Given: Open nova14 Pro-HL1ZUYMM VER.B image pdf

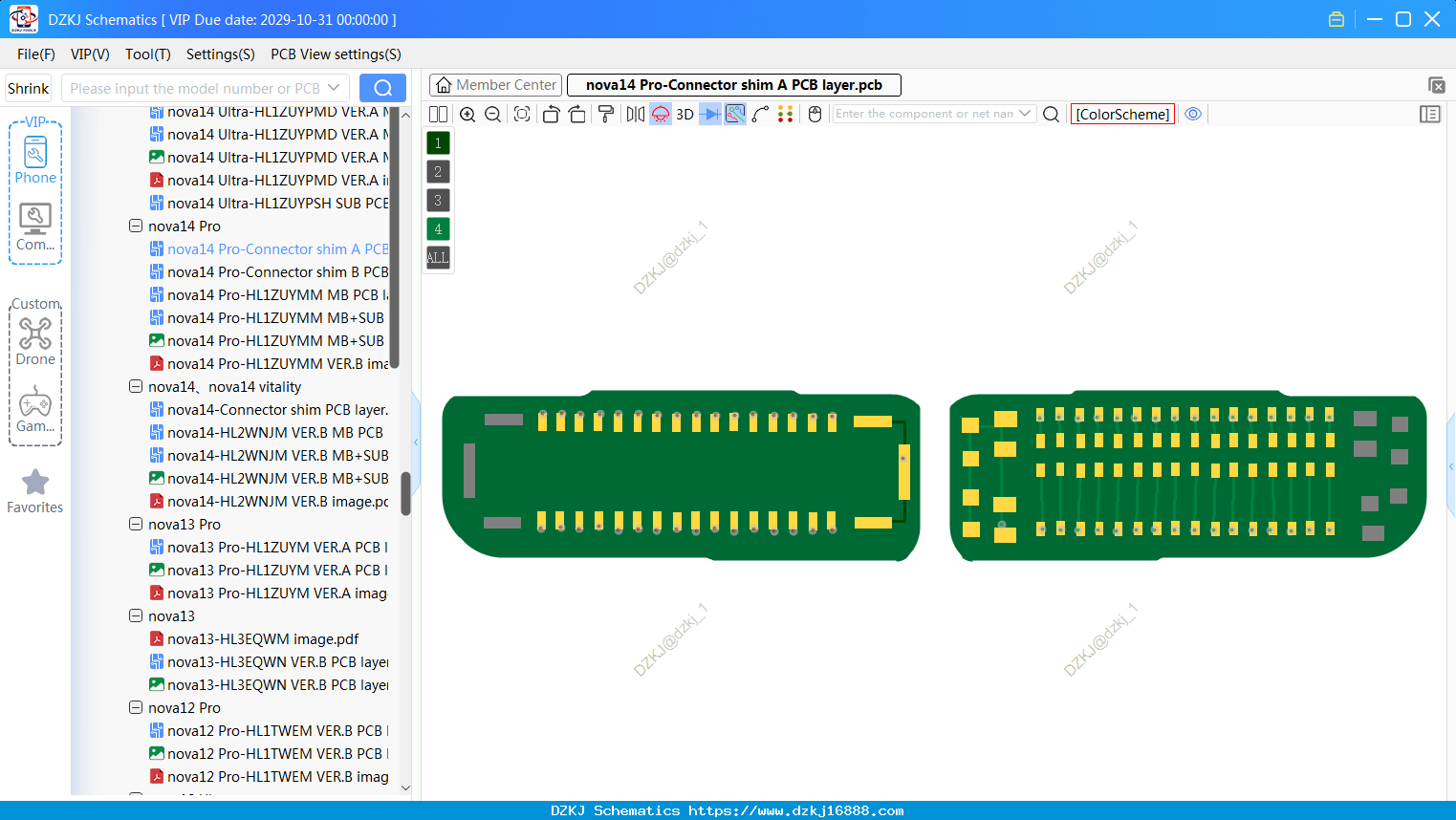Looking at the screenshot, I should click(269, 364).
